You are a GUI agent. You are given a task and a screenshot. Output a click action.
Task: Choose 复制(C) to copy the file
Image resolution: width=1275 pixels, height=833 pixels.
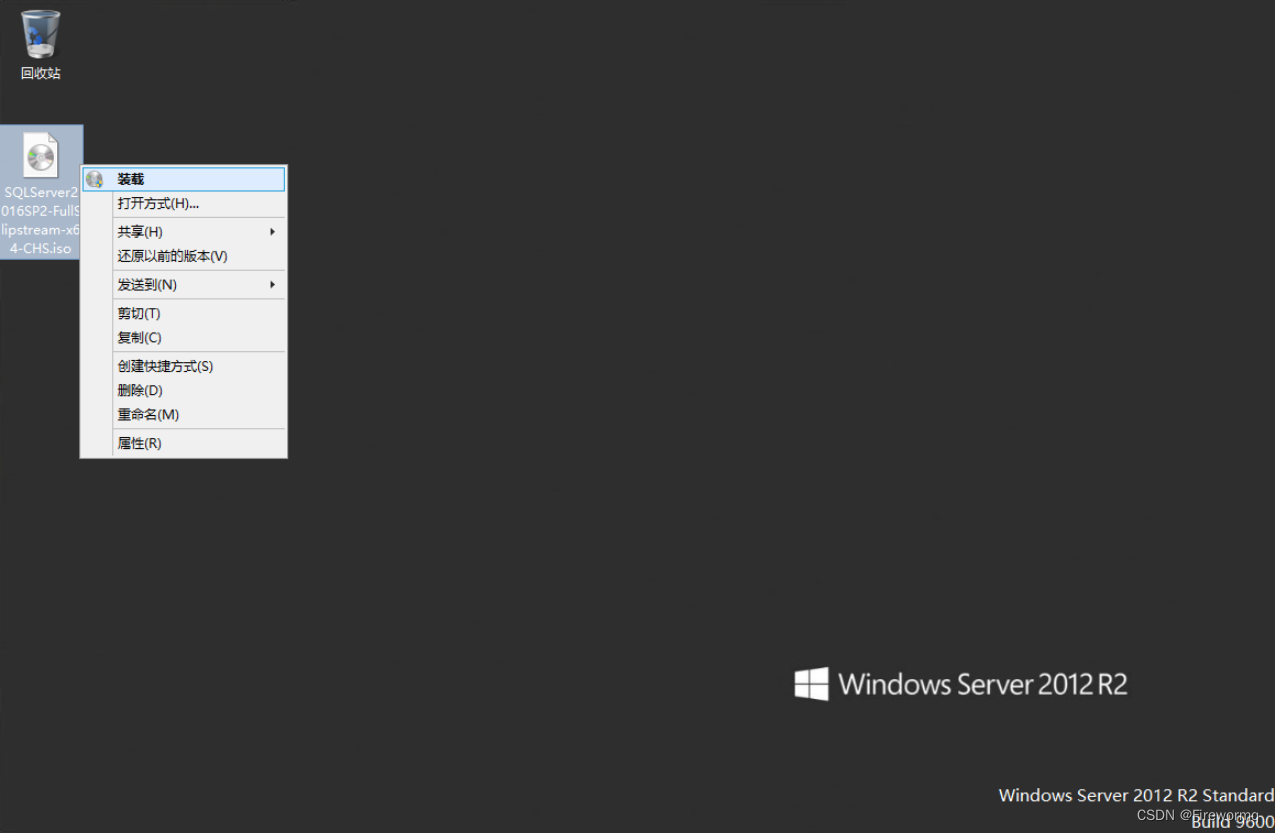[x=184, y=338]
